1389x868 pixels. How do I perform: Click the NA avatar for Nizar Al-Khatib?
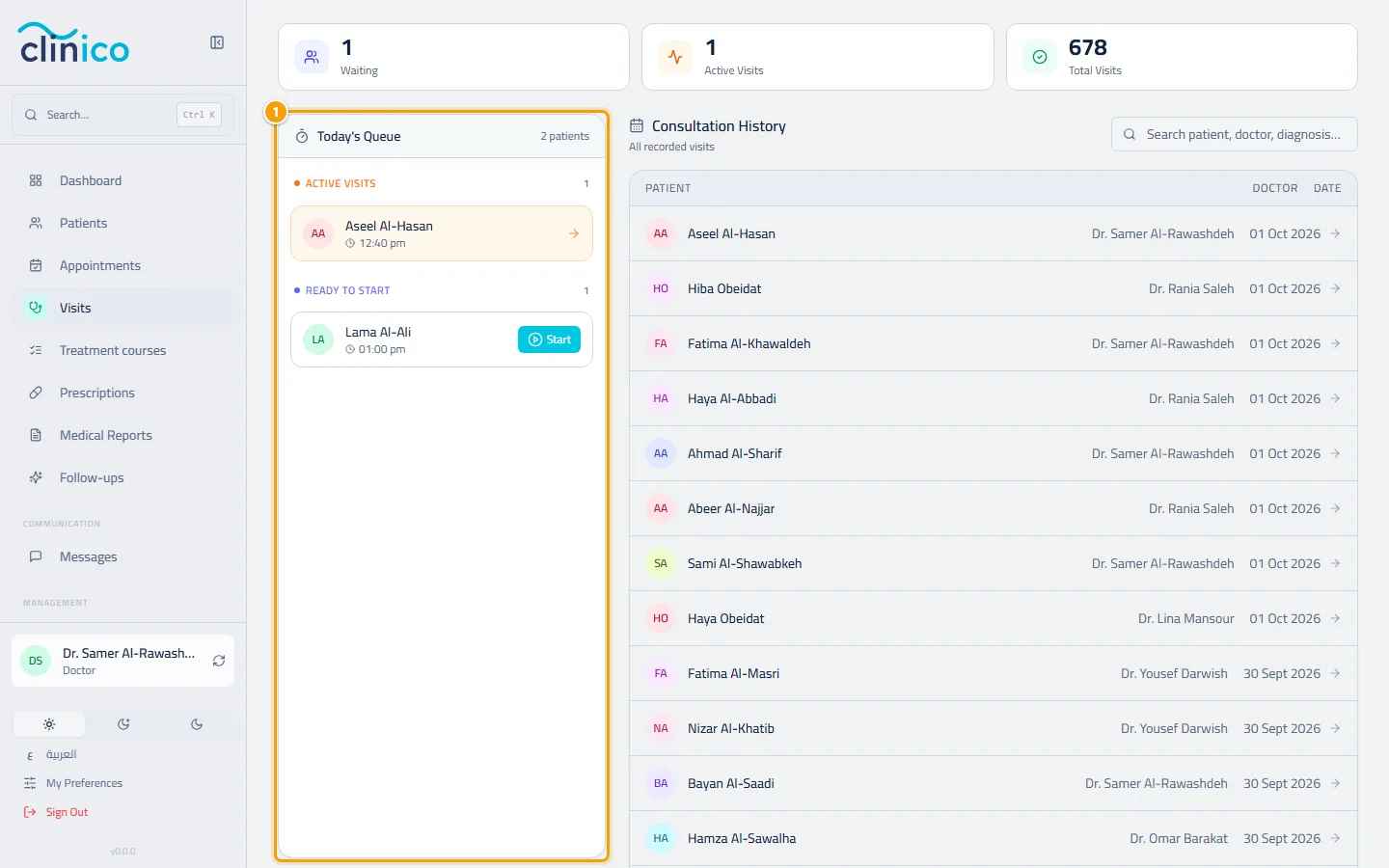(x=661, y=728)
